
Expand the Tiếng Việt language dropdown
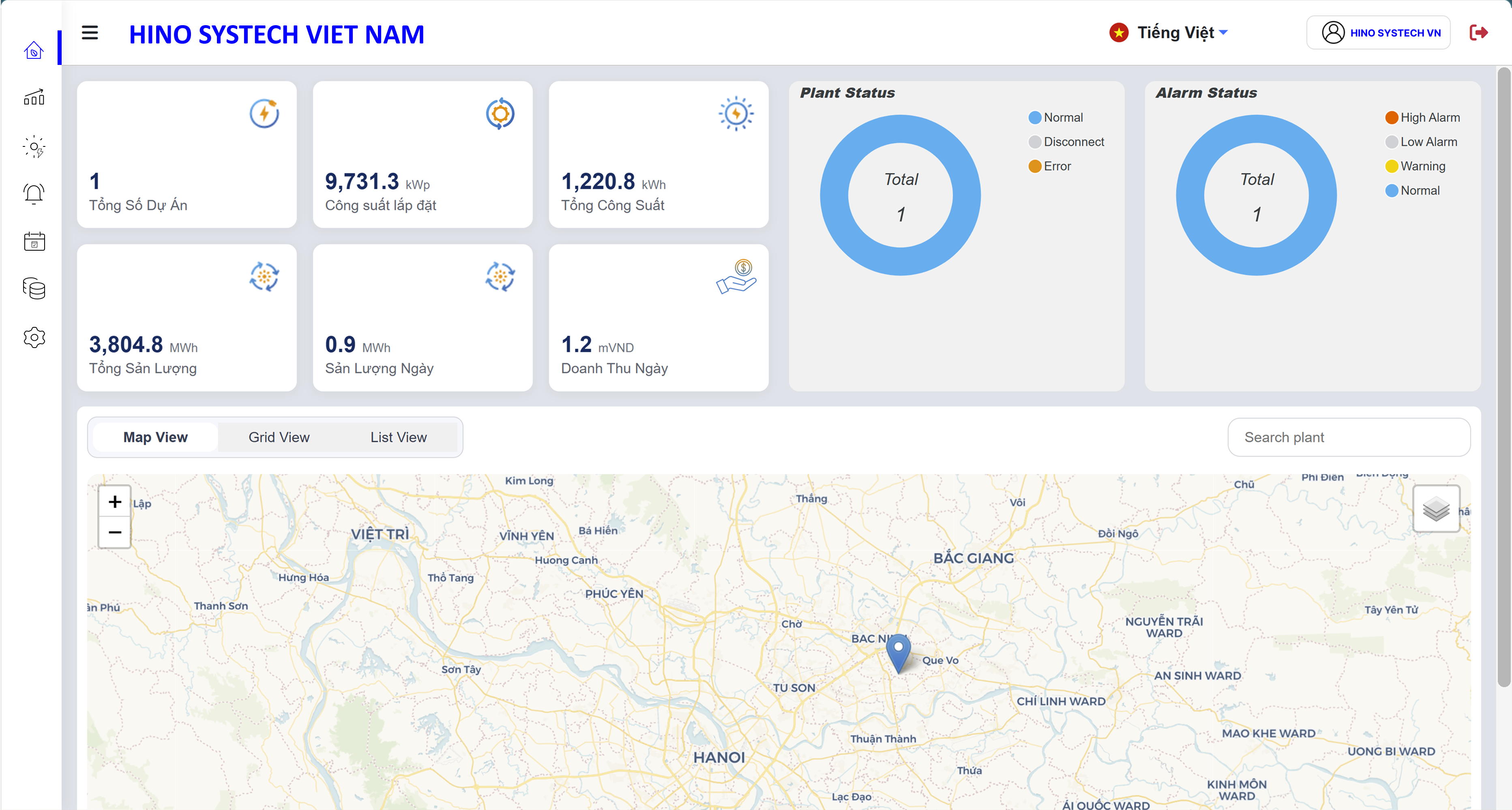click(x=1168, y=33)
